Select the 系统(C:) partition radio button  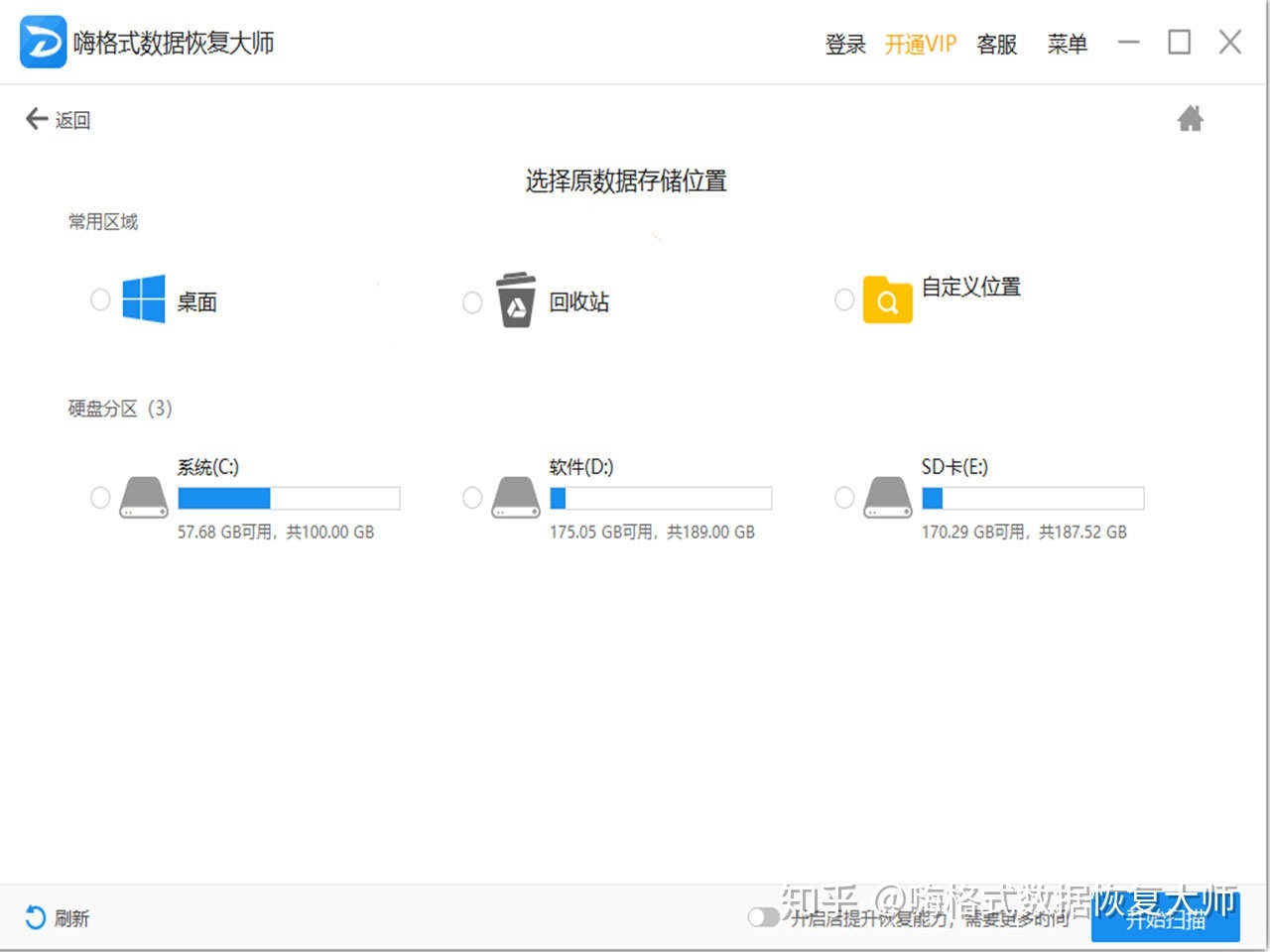99,498
